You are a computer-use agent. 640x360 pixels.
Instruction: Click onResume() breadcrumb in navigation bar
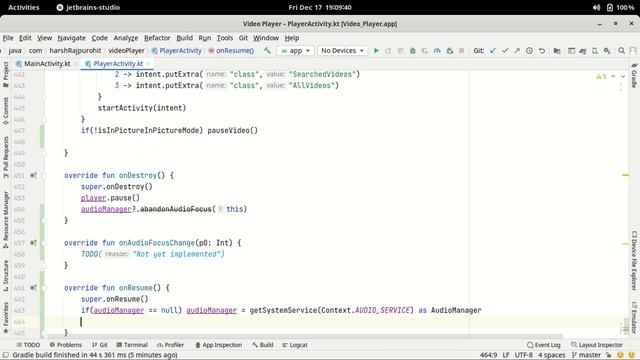coord(231,51)
